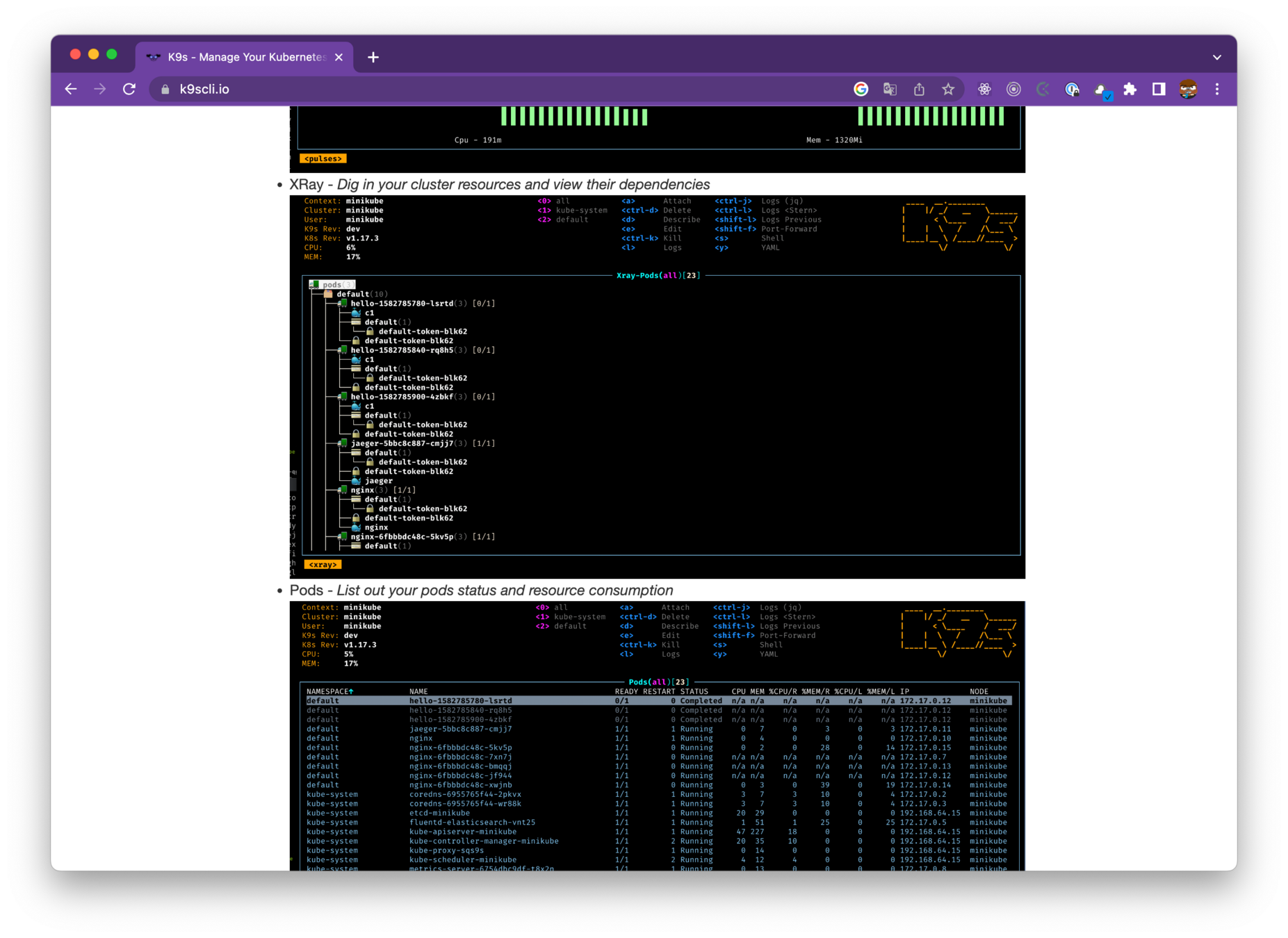This screenshot has width=1288, height=938.
Task: Close the K9s tab
Action: 339,57
